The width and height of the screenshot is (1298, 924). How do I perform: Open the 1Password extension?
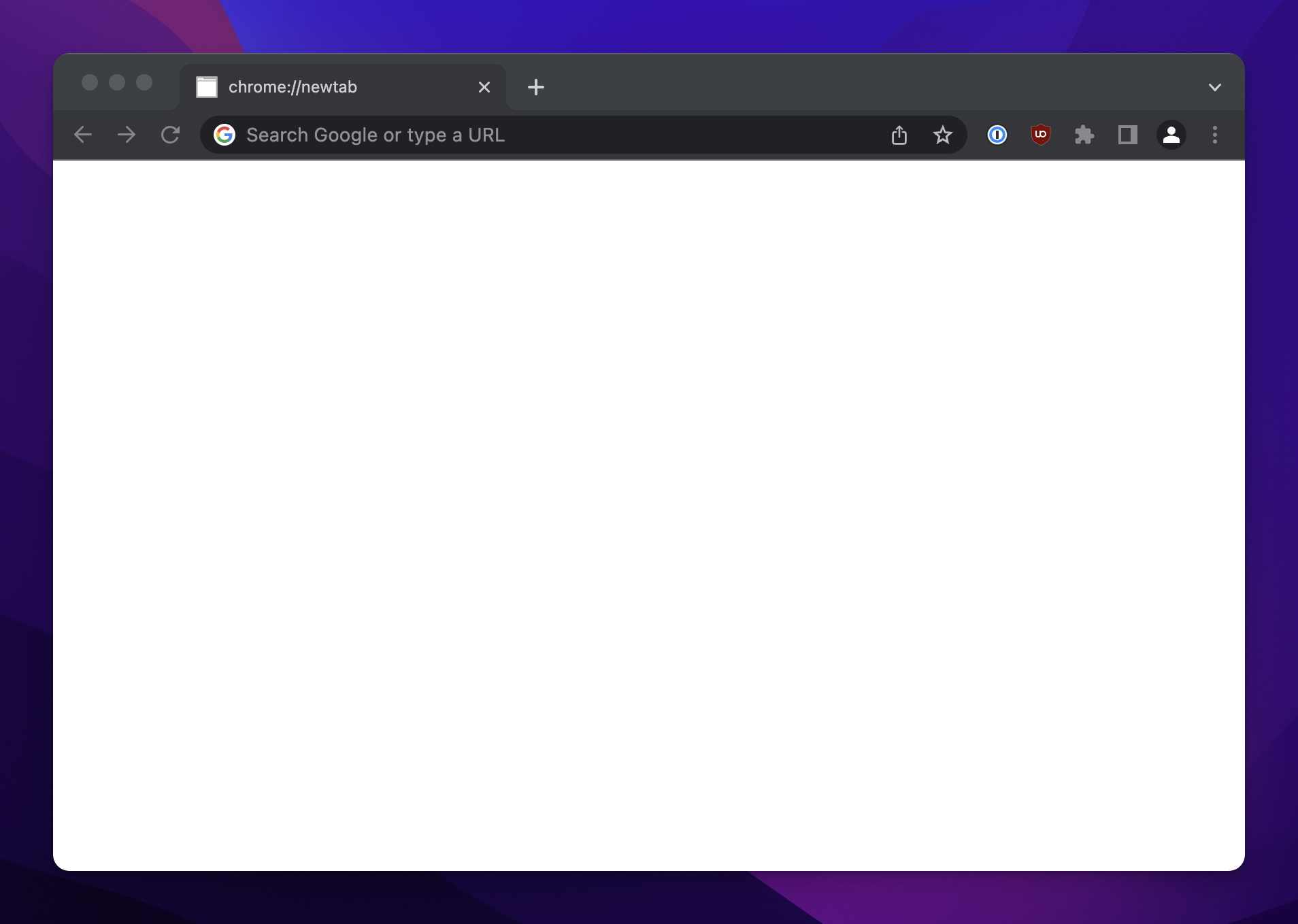tap(997, 135)
